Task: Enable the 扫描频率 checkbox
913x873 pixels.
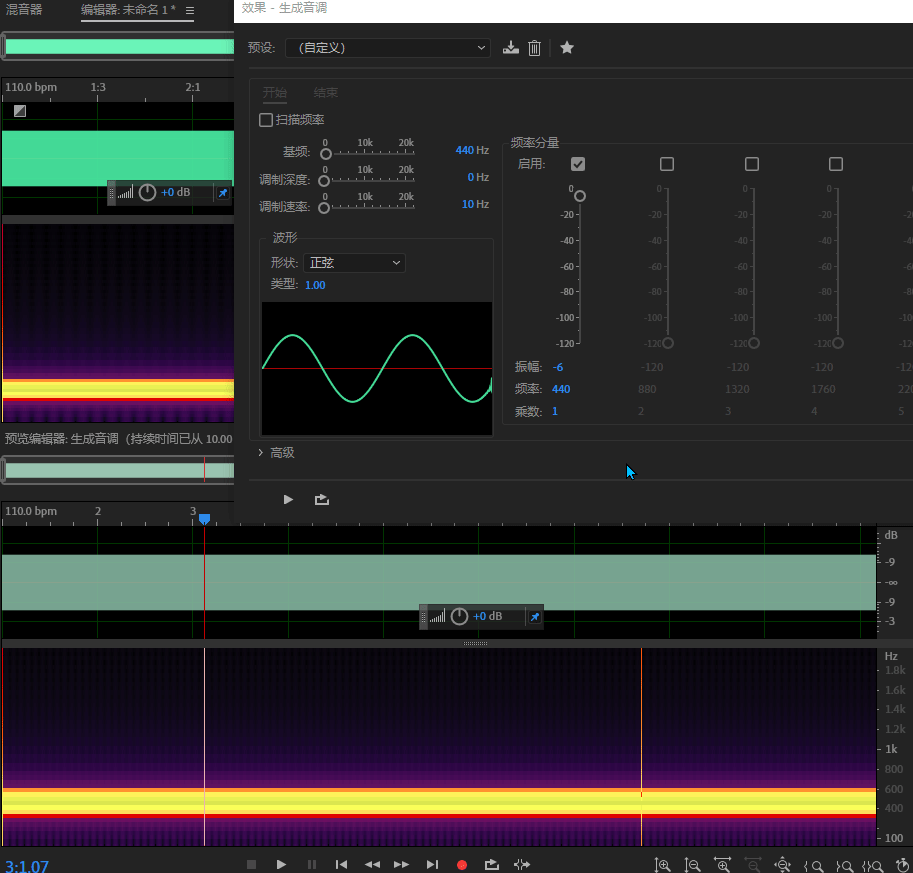Action: 266,120
